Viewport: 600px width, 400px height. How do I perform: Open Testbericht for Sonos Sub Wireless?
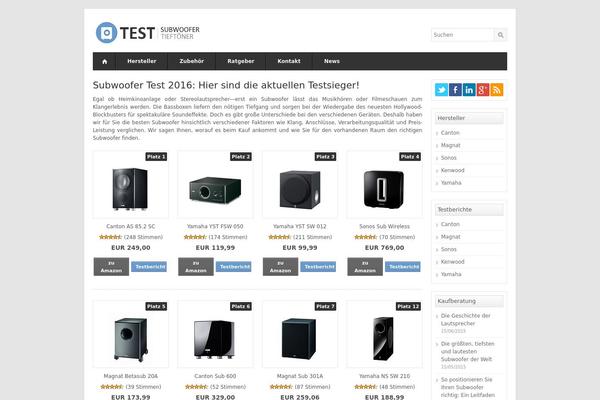[x=403, y=267]
